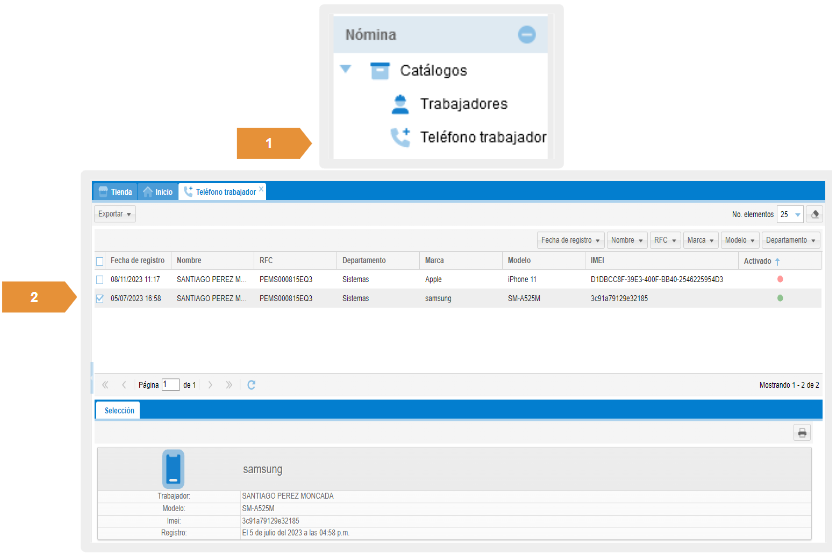Open the No. elementos page size combo
The width and height of the screenshot is (832, 553).
pos(790,214)
